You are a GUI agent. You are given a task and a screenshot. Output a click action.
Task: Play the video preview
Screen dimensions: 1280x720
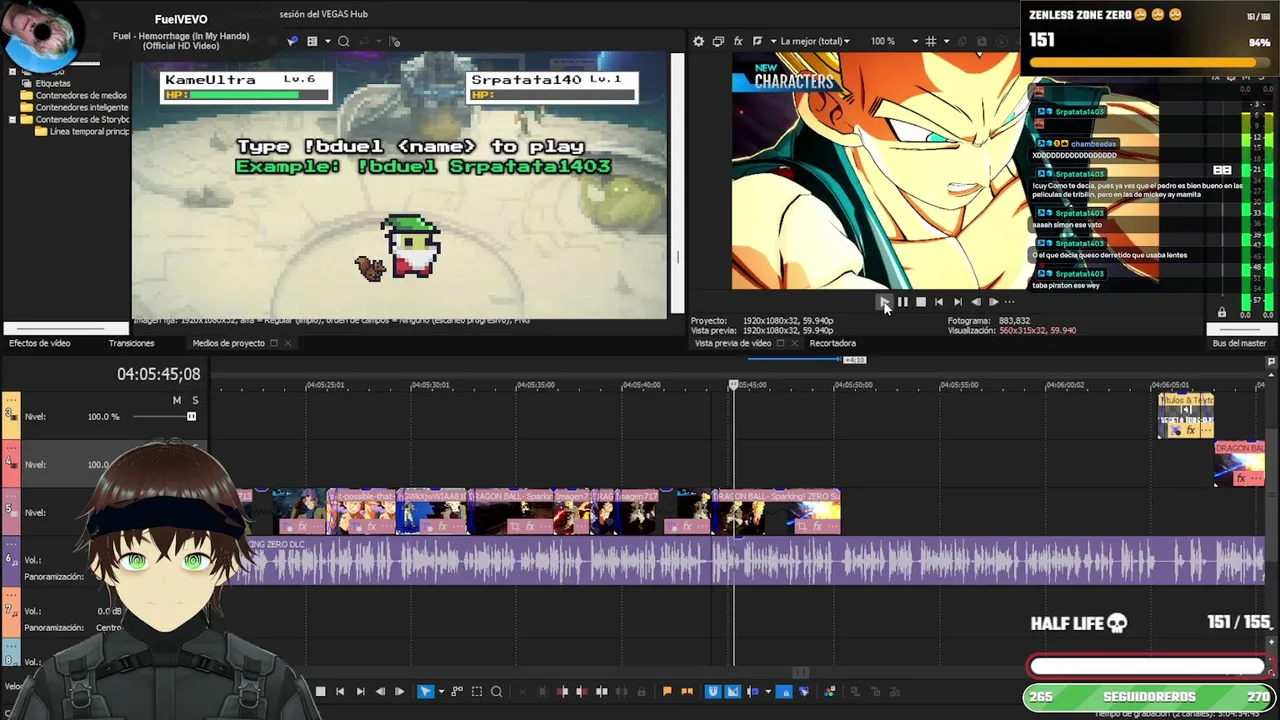point(884,301)
